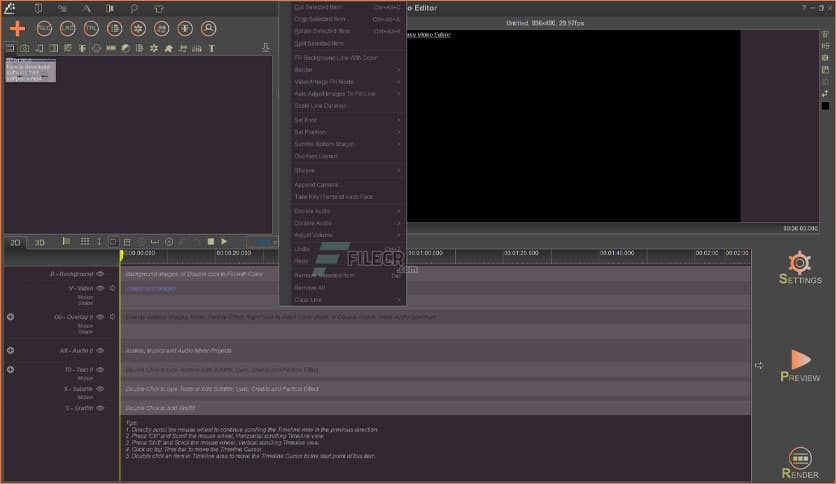This screenshot has width=836, height=484.
Task: Add another Text line with plus icon
Action: (11, 370)
